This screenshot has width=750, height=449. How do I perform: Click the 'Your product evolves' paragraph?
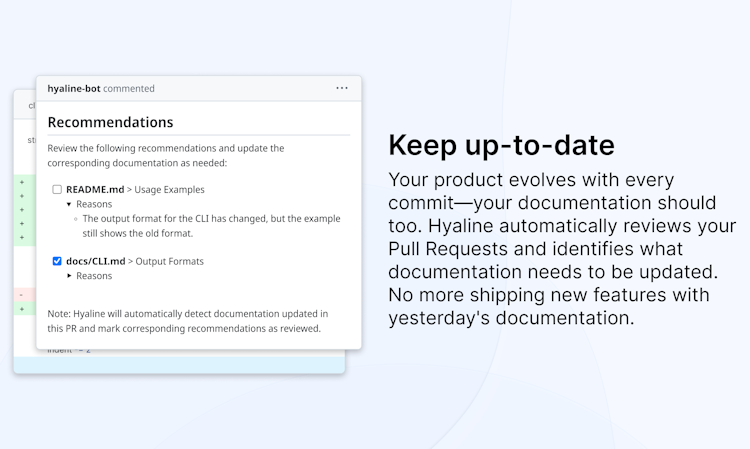coord(562,249)
